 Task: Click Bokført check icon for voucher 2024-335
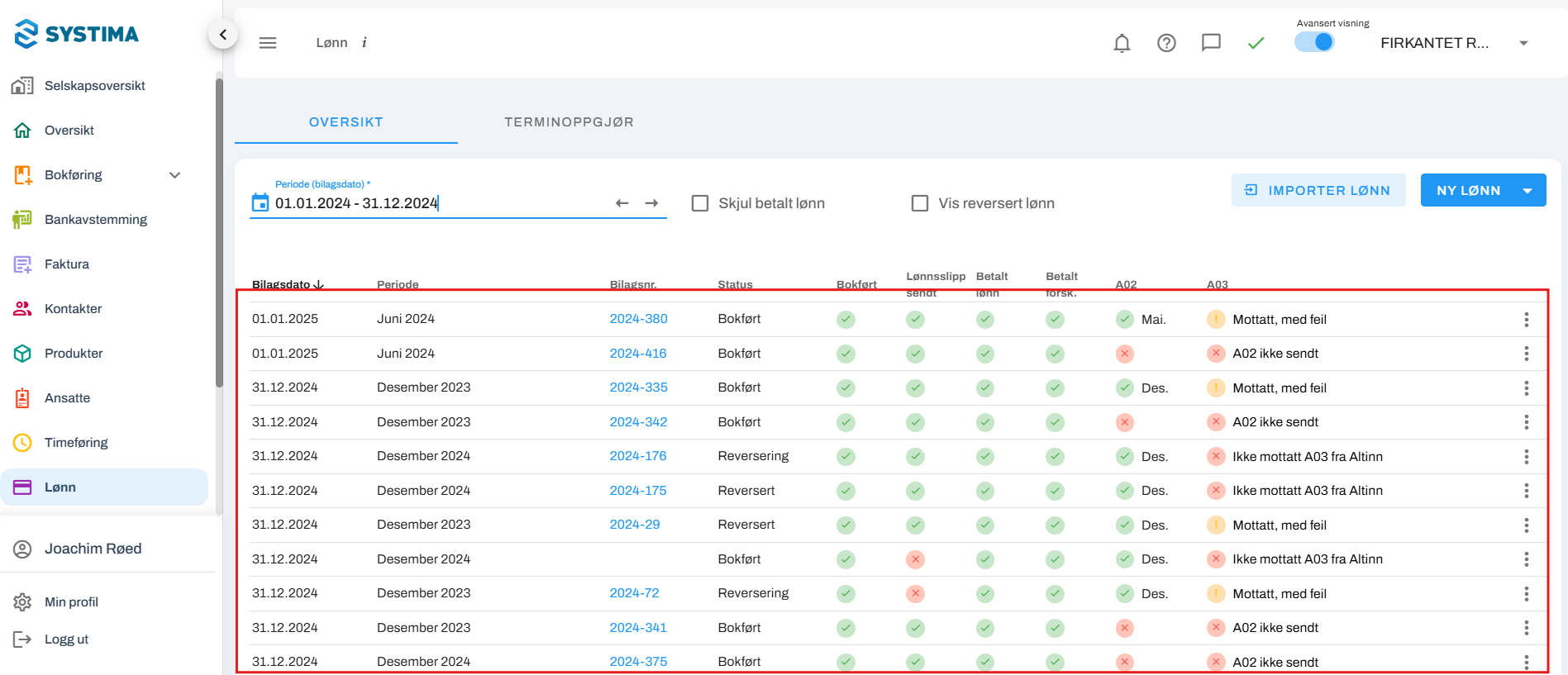click(x=846, y=388)
